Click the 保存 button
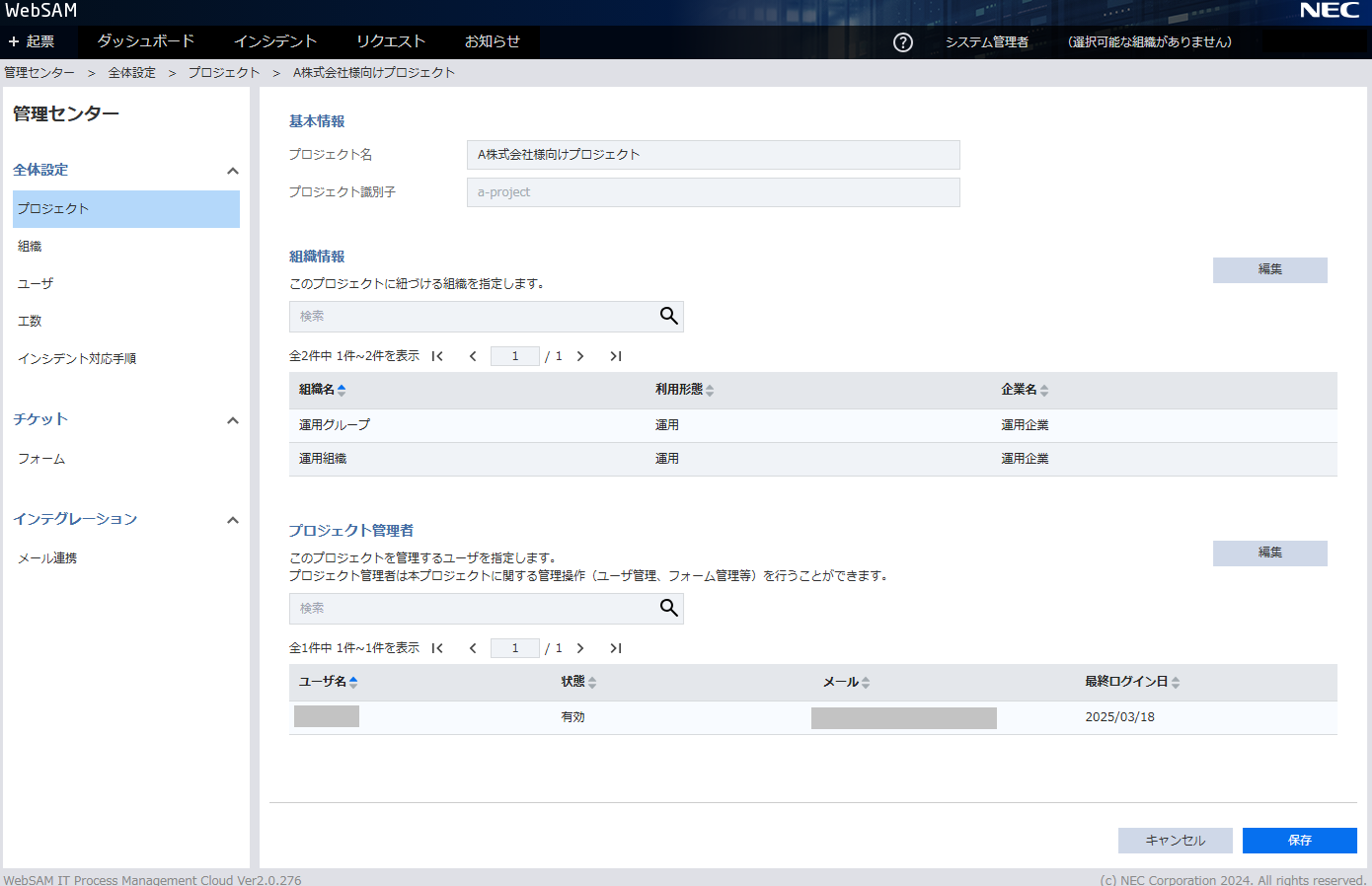This screenshot has height=886, width=1372. point(1299,841)
